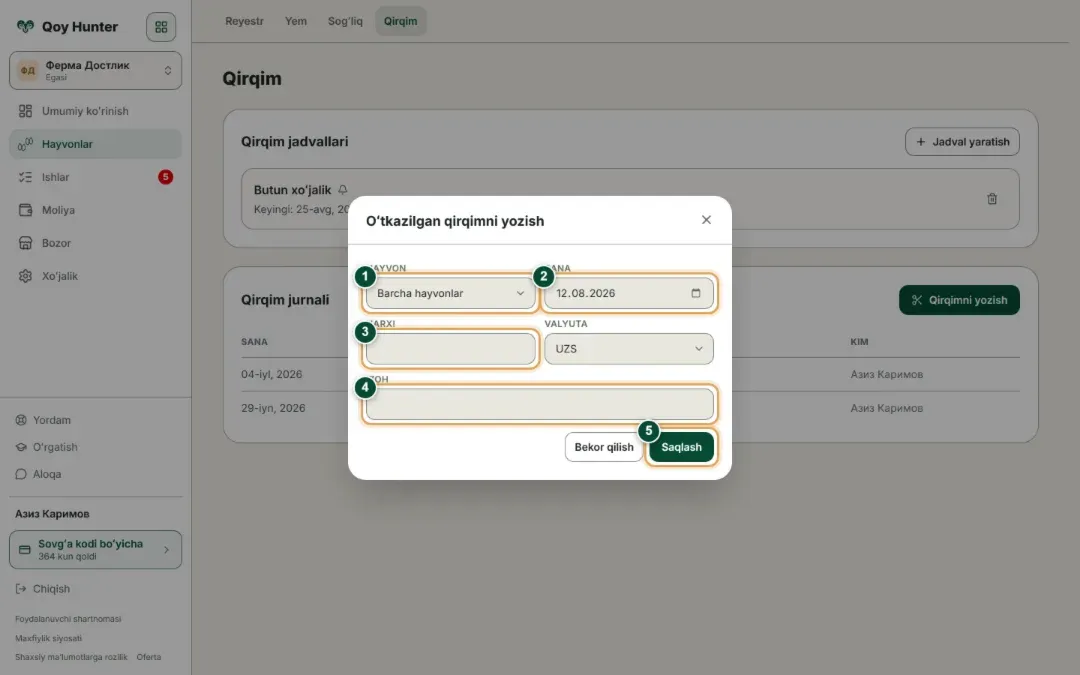The image size is (1080, 675).
Task: Click the Yordam help icon
Action: coord(21,420)
